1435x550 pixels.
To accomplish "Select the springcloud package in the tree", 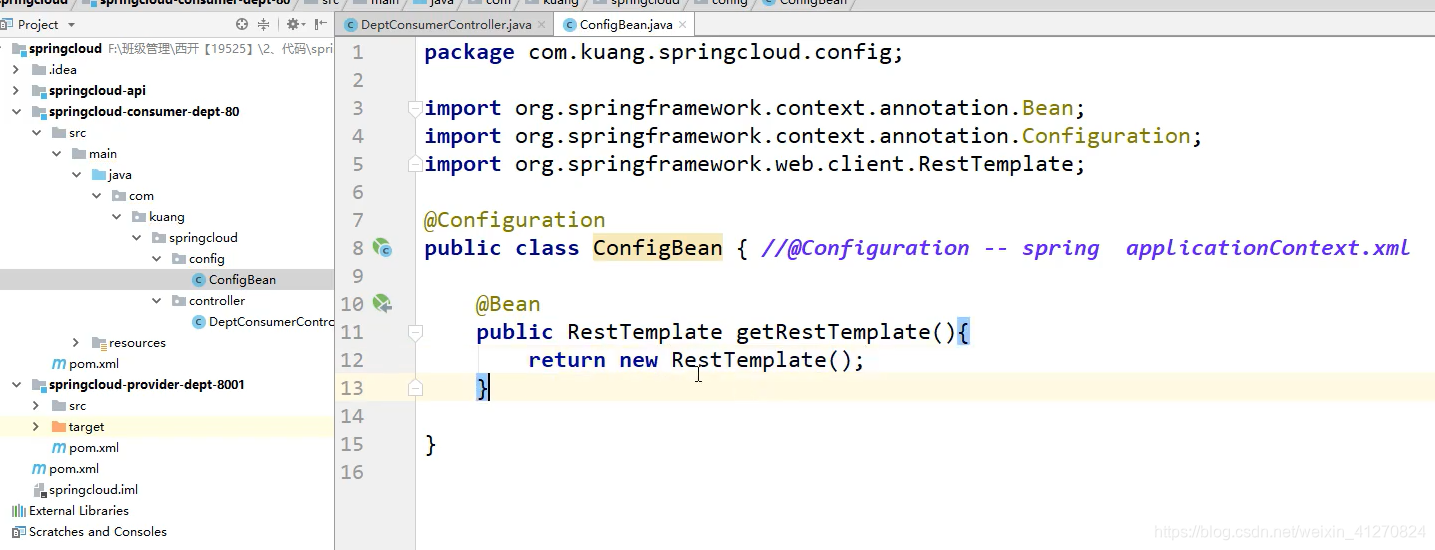I will point(203,238).
